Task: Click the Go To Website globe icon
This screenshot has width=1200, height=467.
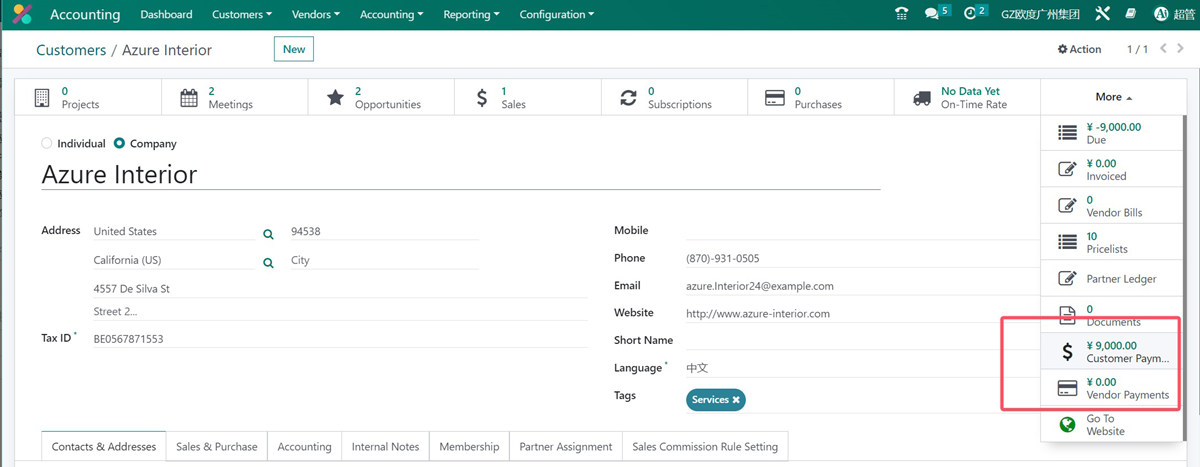Action: coord(1067,425)
